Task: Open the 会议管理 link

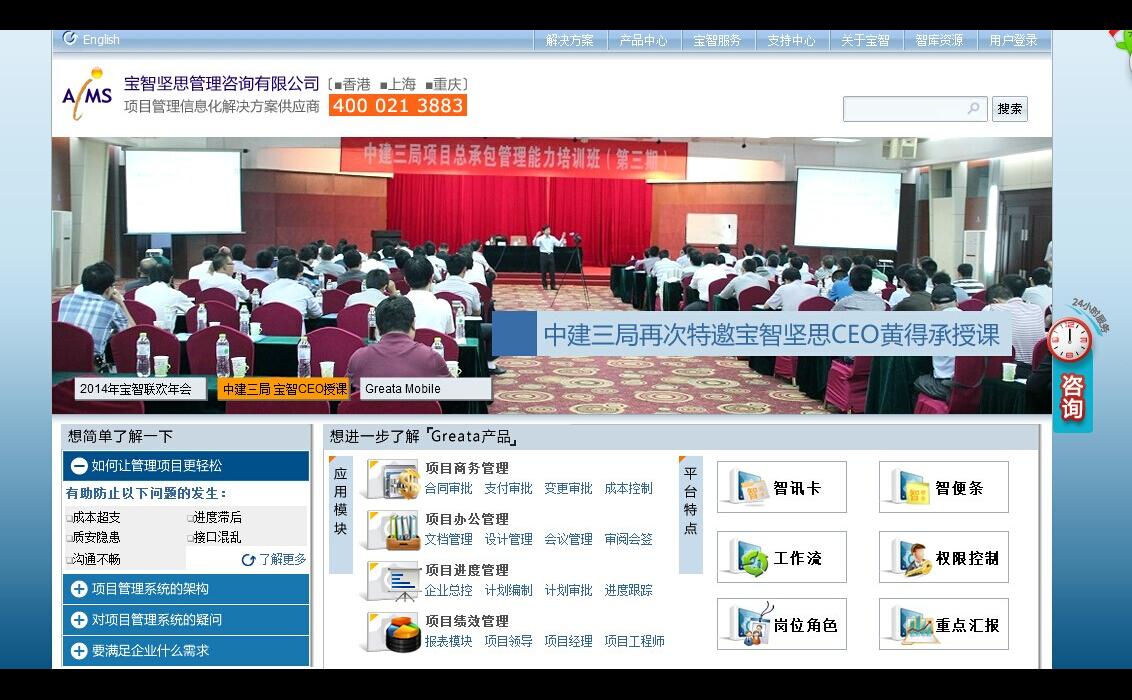Action: tap(568, 539)
